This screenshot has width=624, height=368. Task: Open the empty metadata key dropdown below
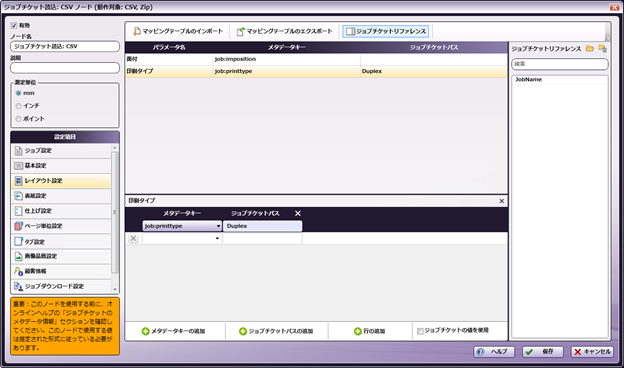click(217, 238)
